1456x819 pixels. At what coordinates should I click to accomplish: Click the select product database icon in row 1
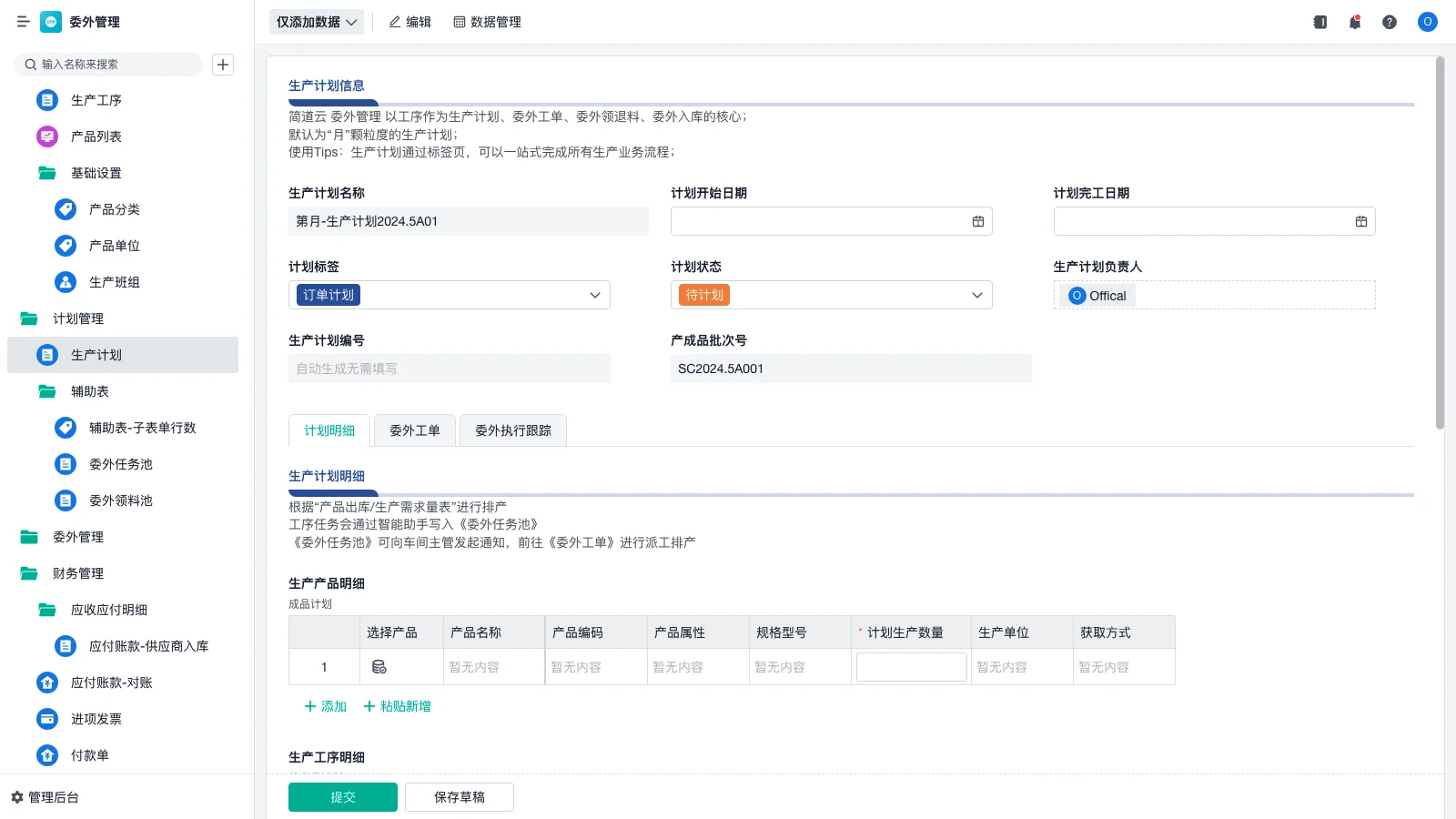(379, 667)
